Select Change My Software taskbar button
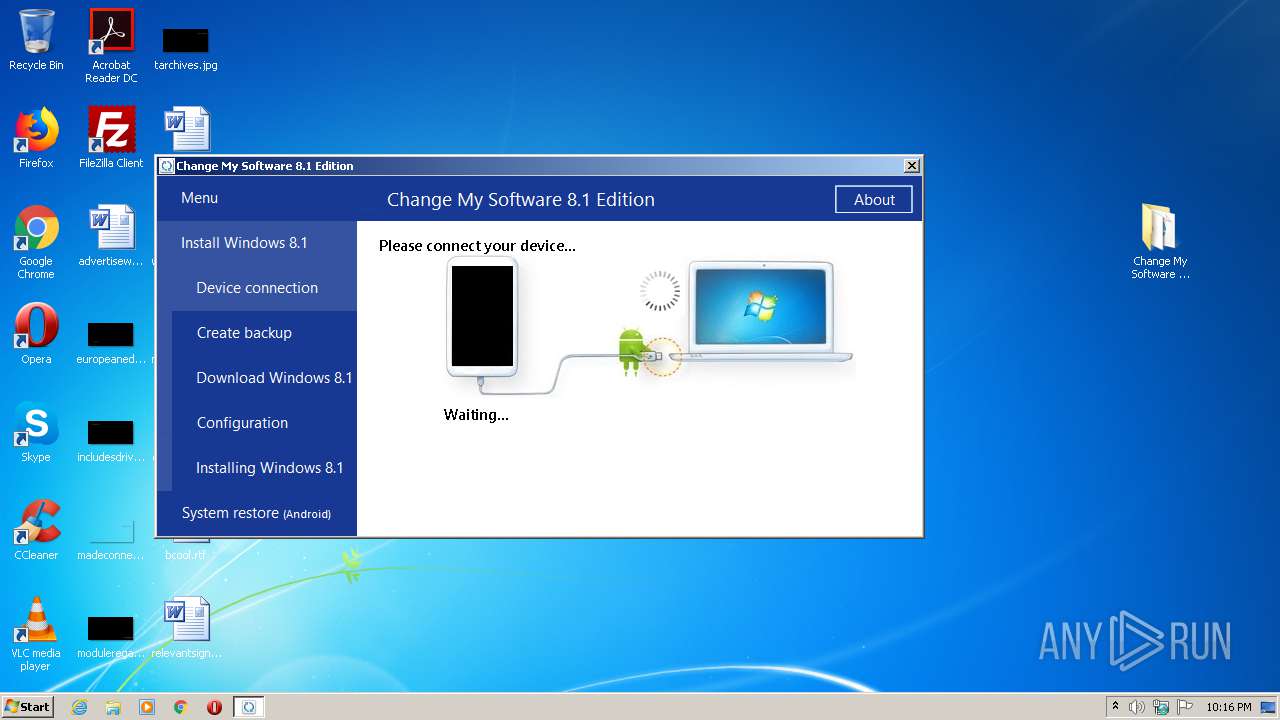 [x=249, y=707]
